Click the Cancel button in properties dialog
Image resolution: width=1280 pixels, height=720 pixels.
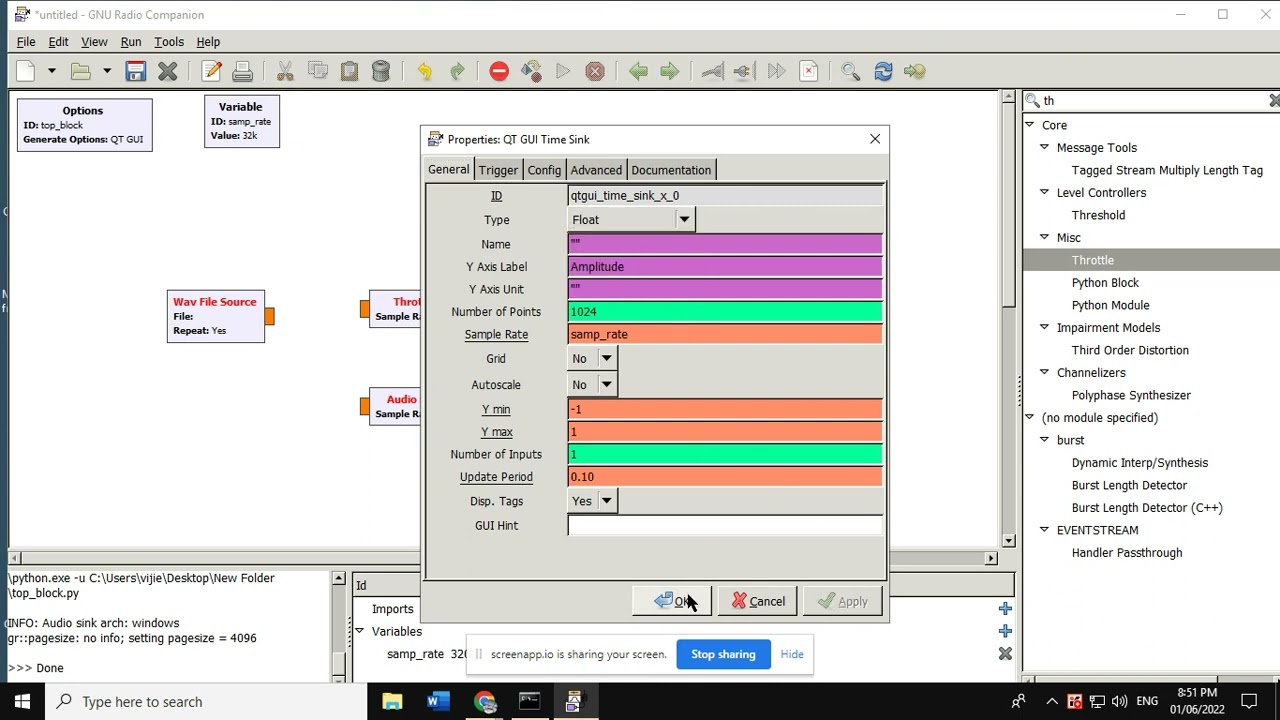758,602
